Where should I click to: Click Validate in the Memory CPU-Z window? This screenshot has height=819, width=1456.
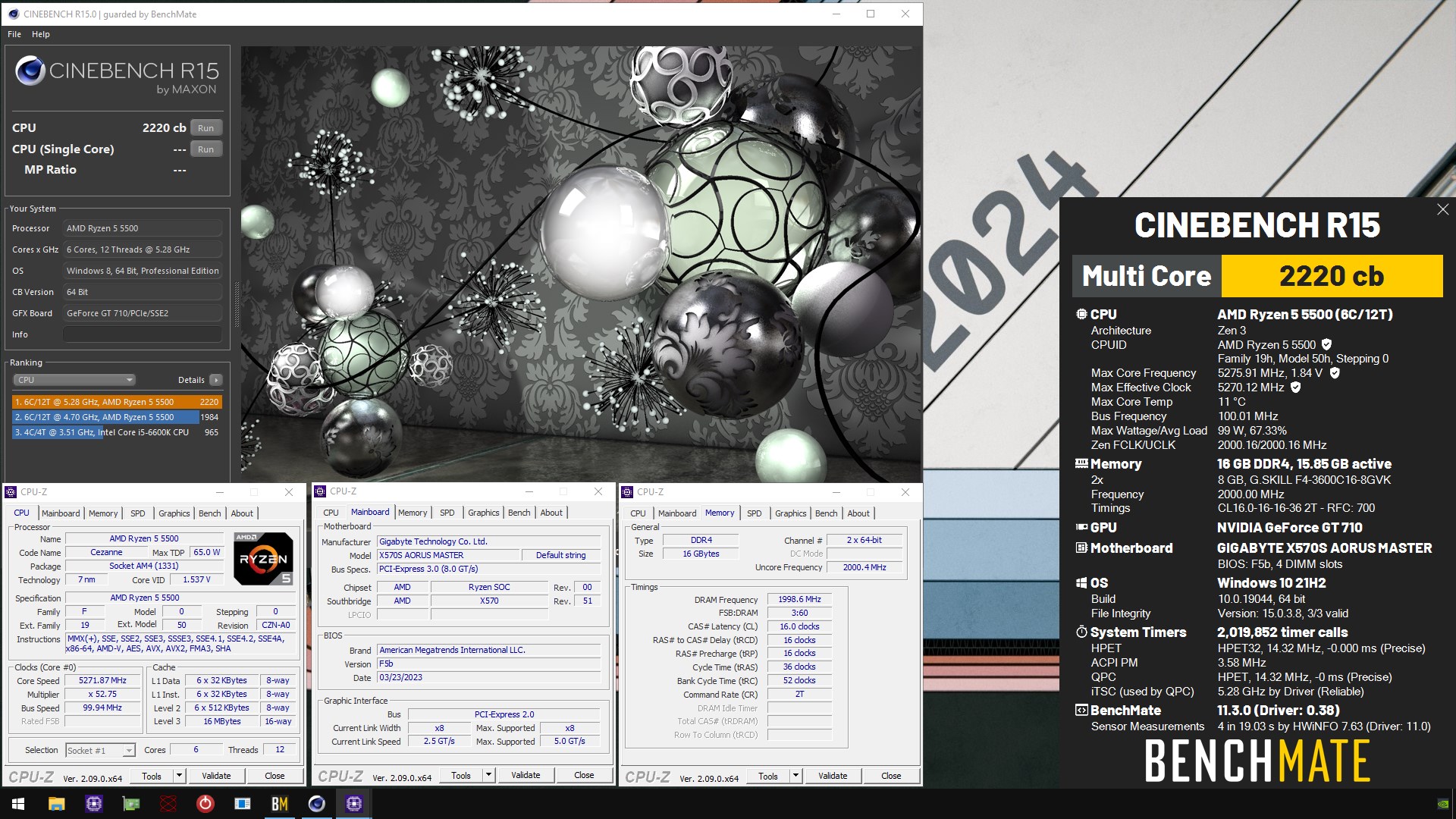pos(833,776)
